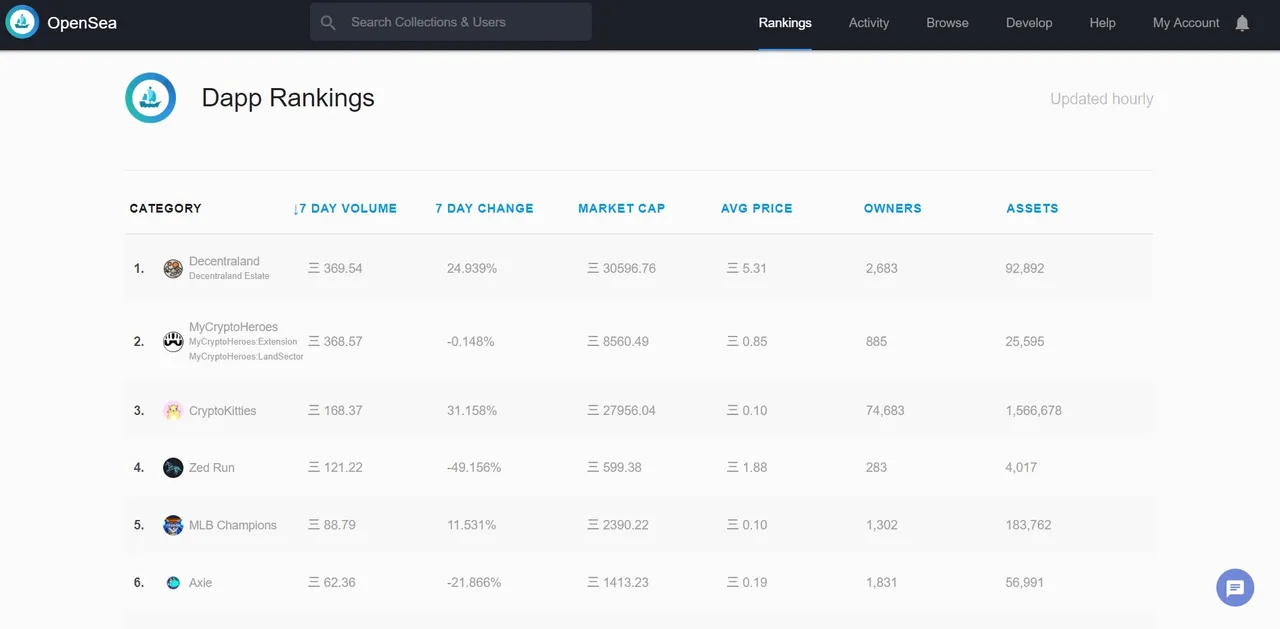Click MLB Champions' 88.79 volume value
1280x629 pixels.
click(x=332, y=525)
